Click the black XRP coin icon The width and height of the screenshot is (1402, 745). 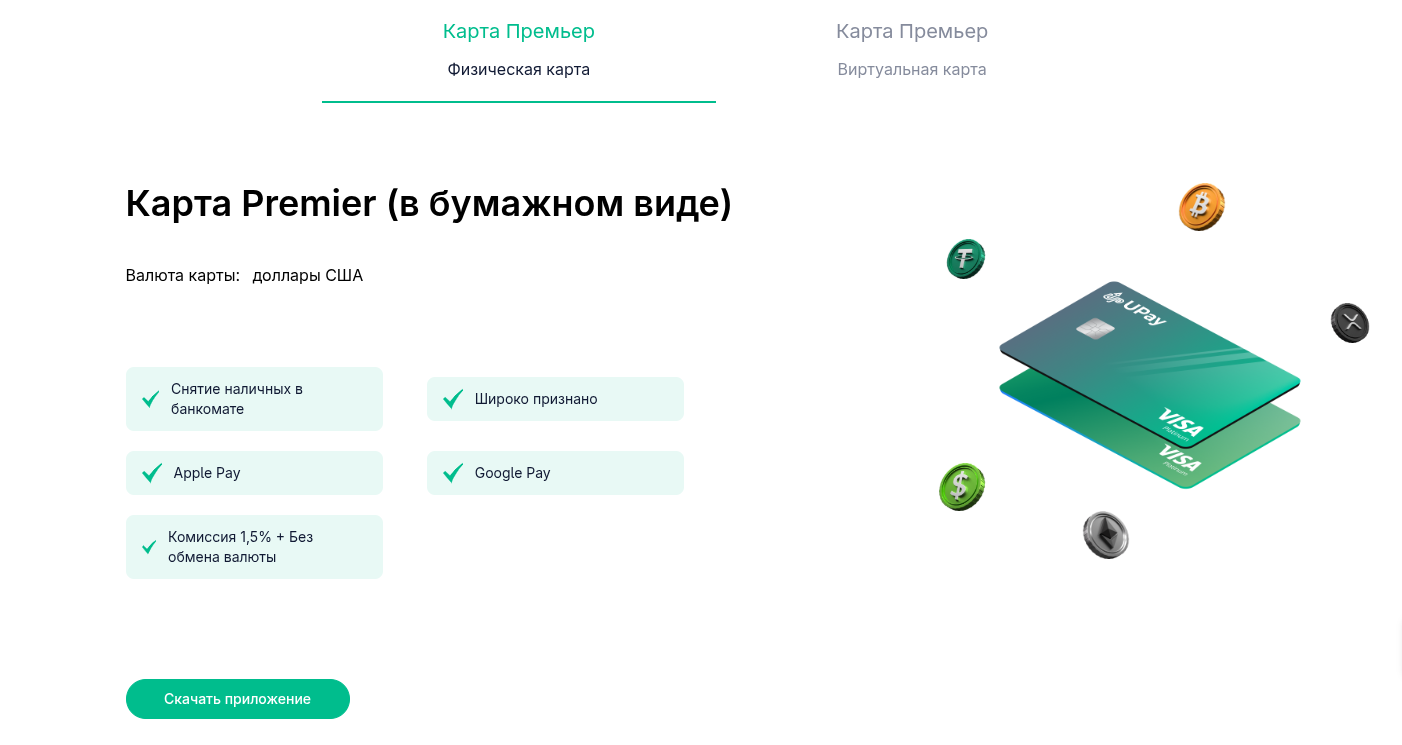point(1349,323)
